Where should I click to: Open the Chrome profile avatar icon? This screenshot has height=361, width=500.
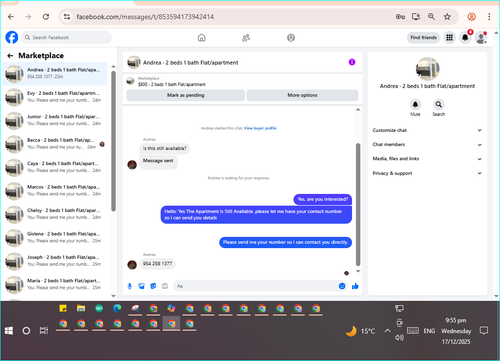[x=471, y=17]
